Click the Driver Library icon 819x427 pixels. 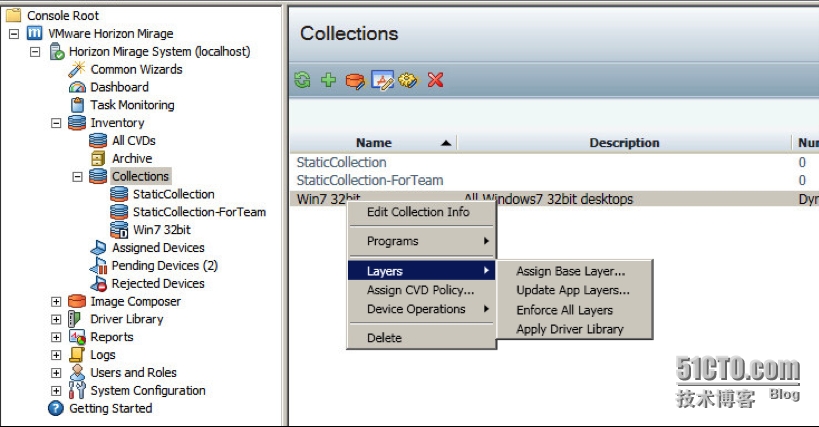[x=75, y=319]
